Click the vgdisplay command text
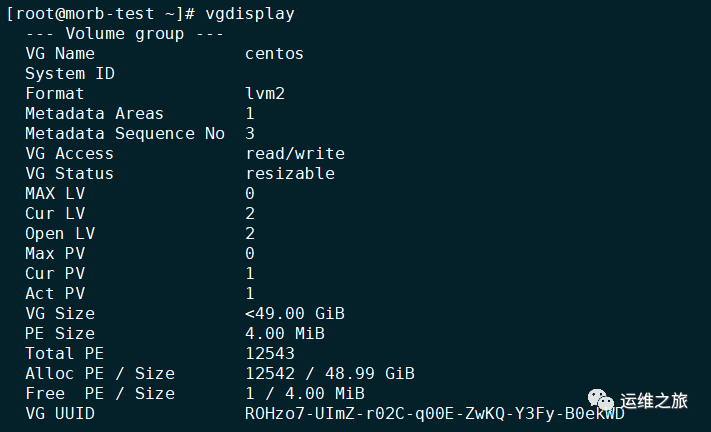 click(x=250, y=14)
